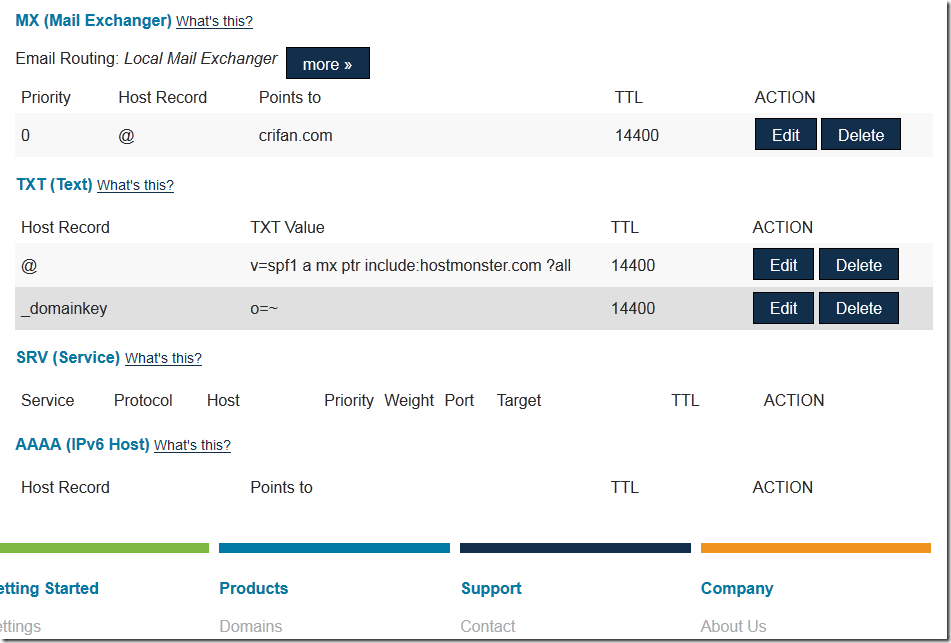Image resolution: width=951 pixels, height=643 pixels.
Task: Click "What's this?" beside SRV (Service)
Action: [x=163, y=358]
